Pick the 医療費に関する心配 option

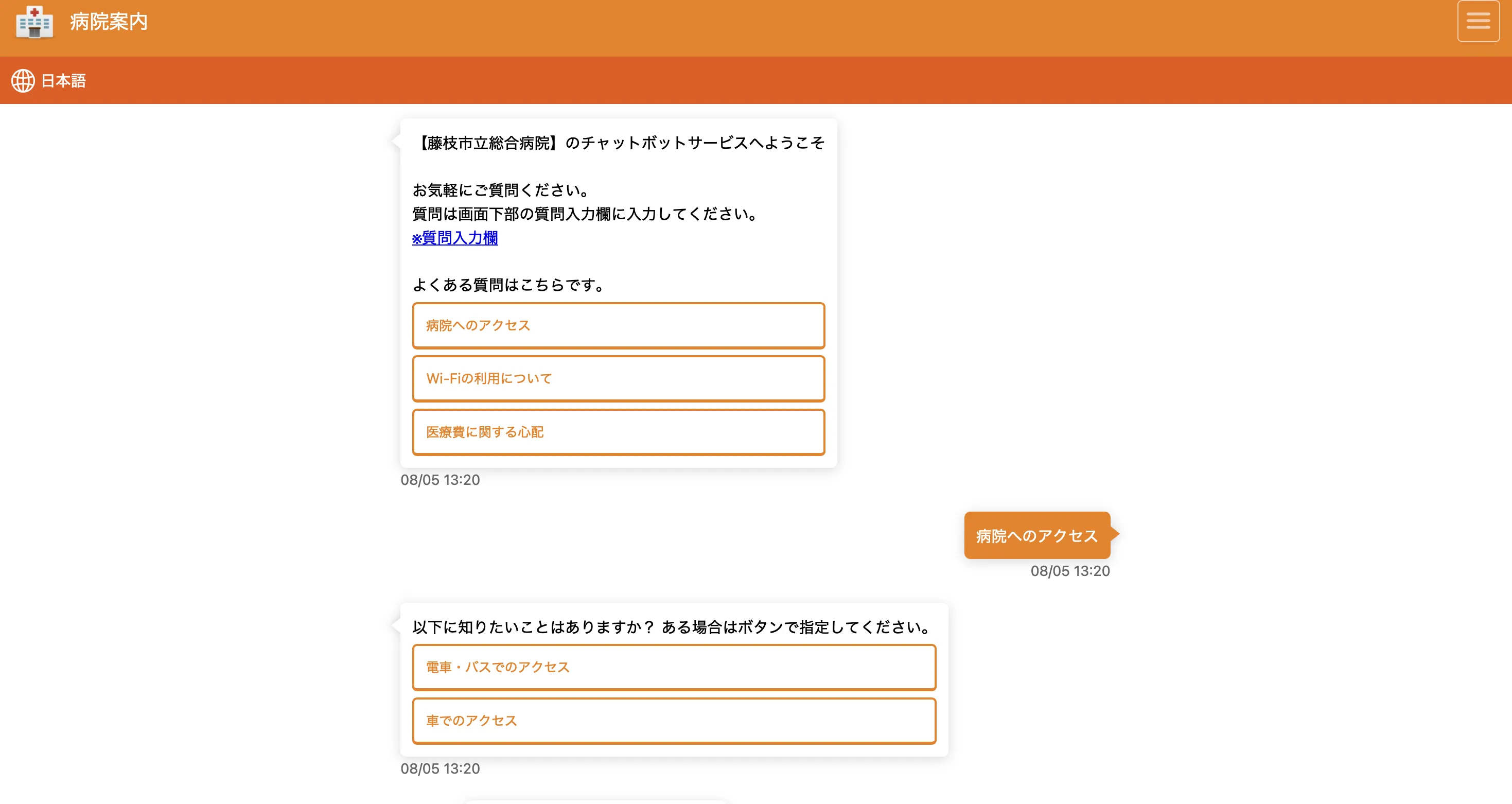pos(618,432)
